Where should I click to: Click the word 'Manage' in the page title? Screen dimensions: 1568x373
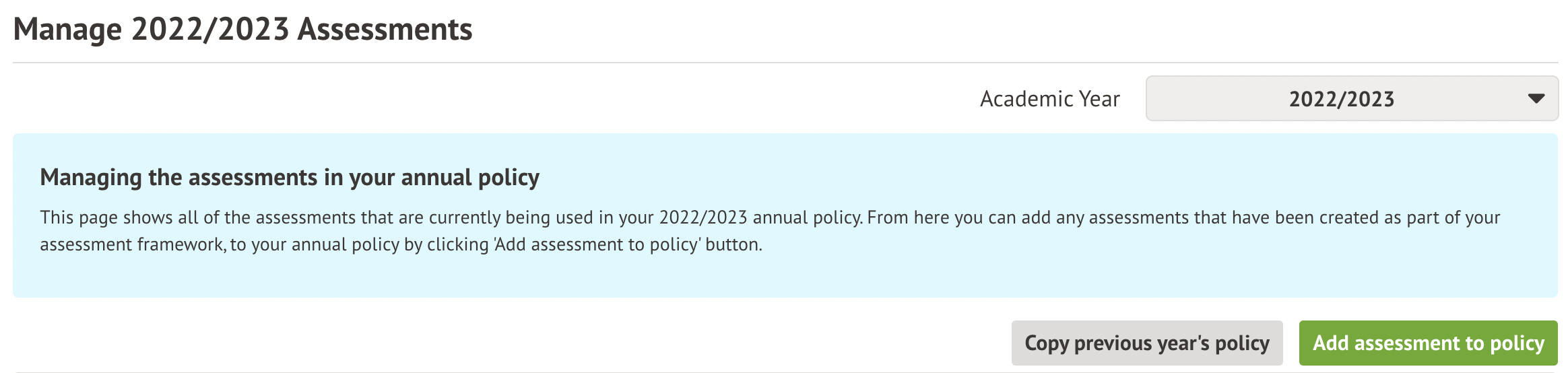pyautogui.click(x=67, y=30)
